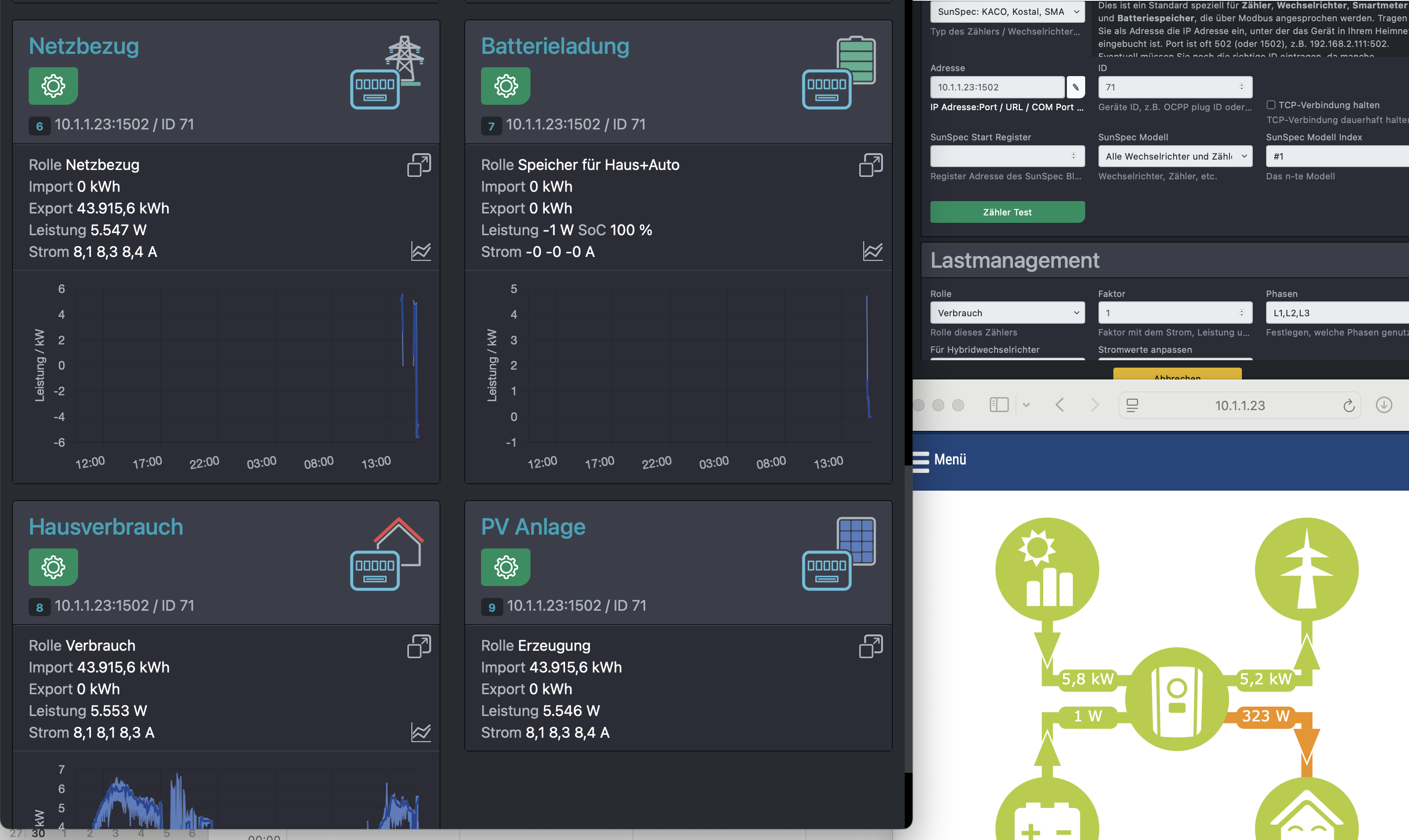
Task: Click the grid pylon circle in energy flow
Action: pyautogui.click(x=1307, y=569)
